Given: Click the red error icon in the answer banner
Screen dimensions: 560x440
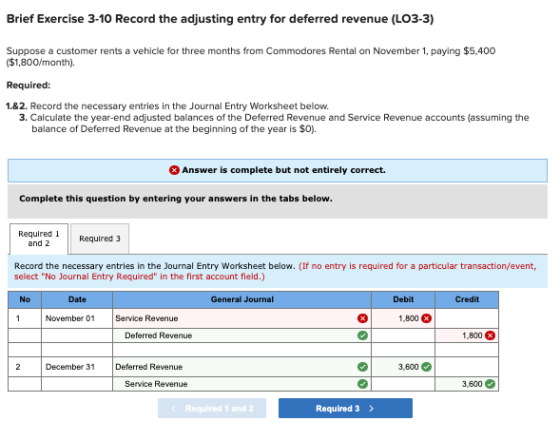Looking at the screenshot, I should click(174, 170).
